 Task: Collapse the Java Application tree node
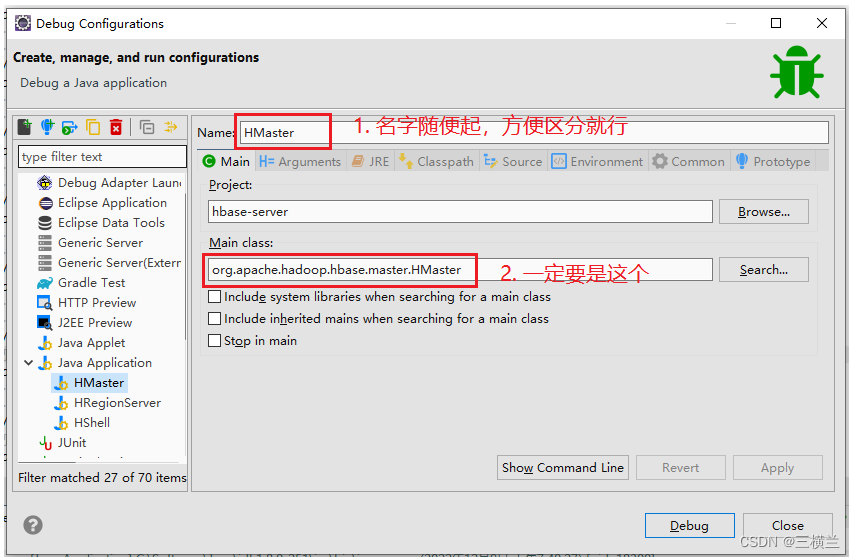[x=28, y=363]
